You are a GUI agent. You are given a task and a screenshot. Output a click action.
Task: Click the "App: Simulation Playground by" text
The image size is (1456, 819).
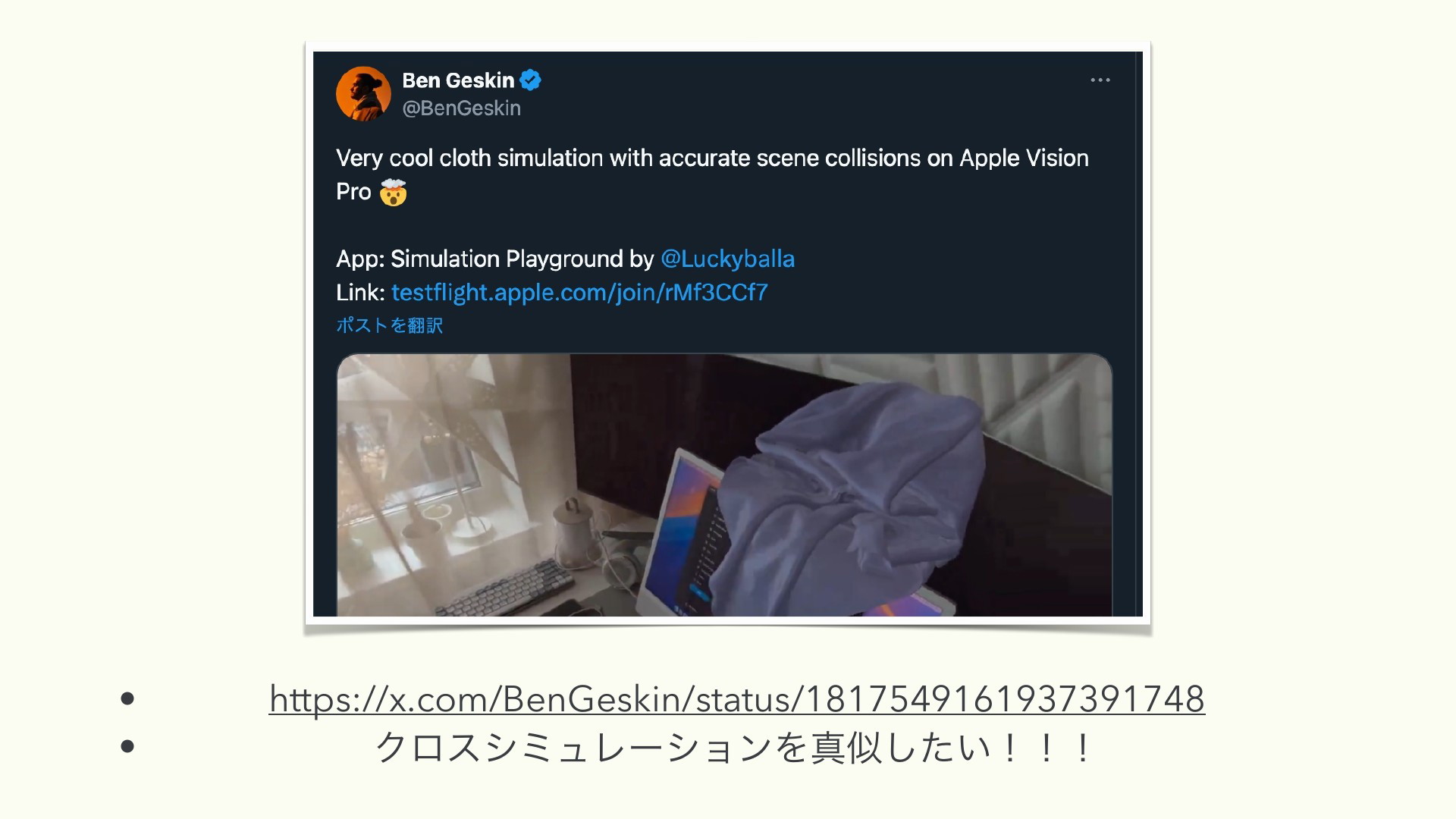(494, 259)
